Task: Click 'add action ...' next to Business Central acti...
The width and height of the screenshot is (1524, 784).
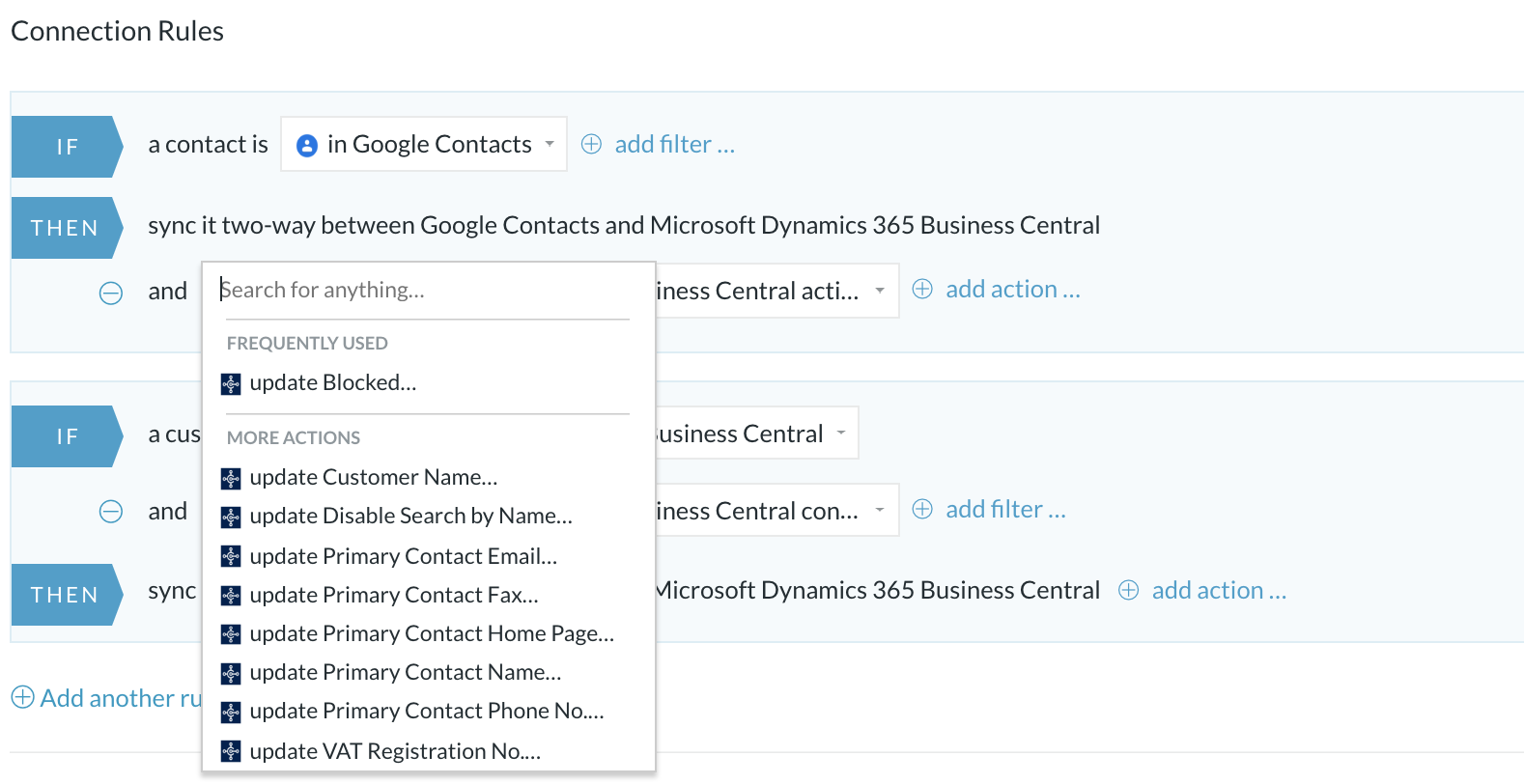Action: tap(1013, 289)
